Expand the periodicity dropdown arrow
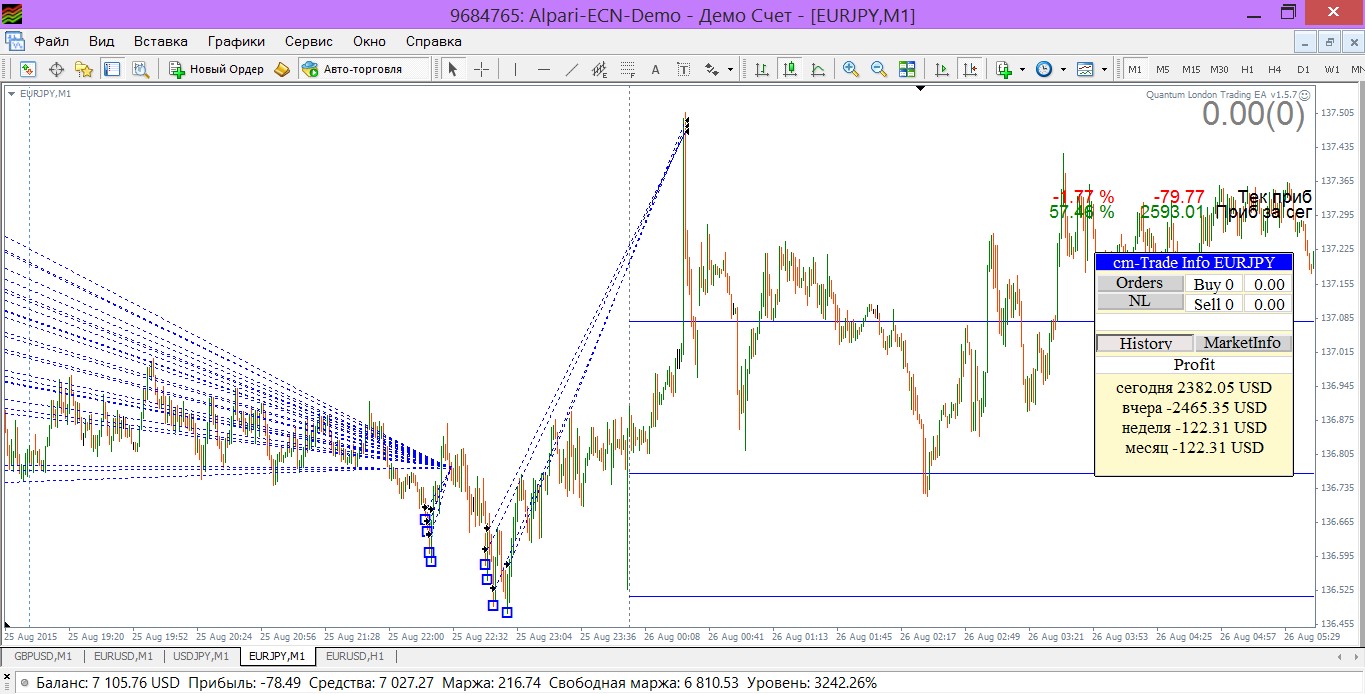This screenshot has width=1365, height=694. pyautogui.click(x=1062, y=70)
